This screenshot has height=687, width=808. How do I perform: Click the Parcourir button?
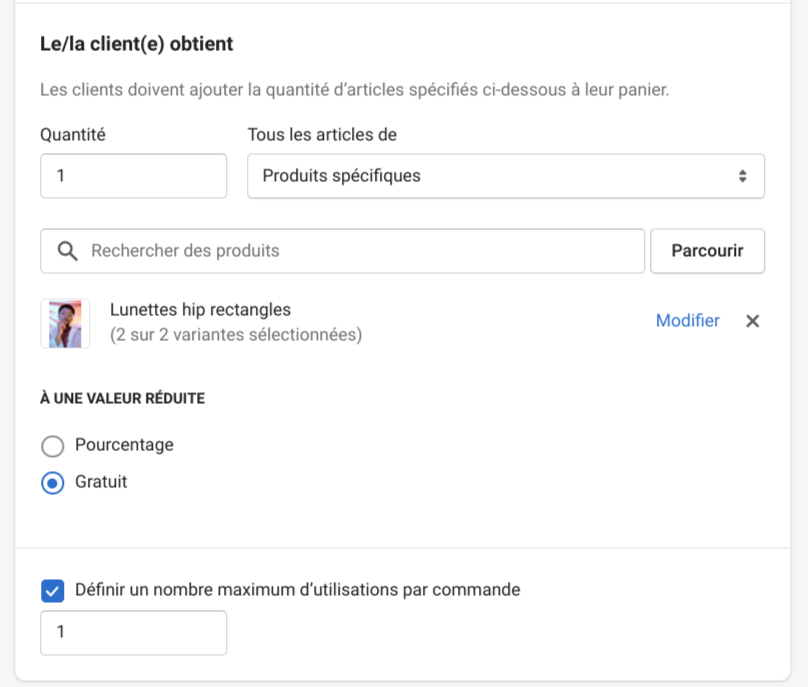[x=707, y=251]
